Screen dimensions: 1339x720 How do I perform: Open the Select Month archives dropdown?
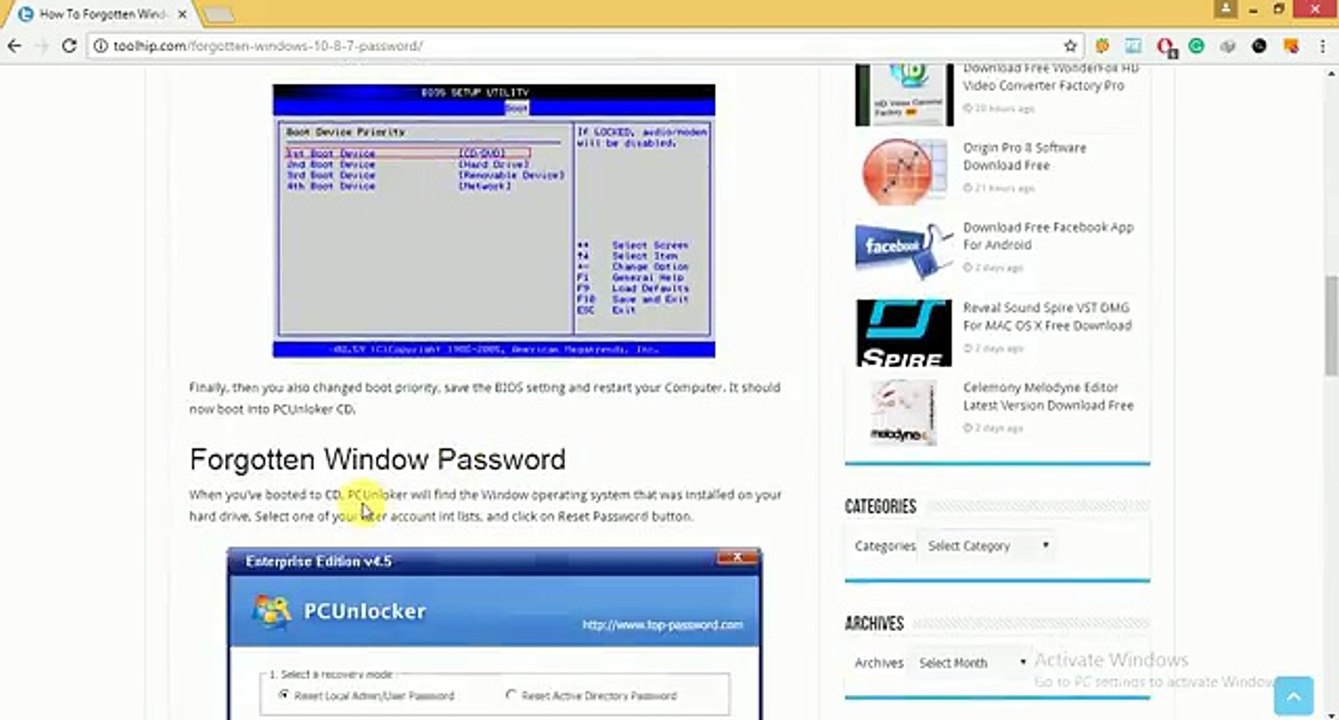click(x=970, y=662)
